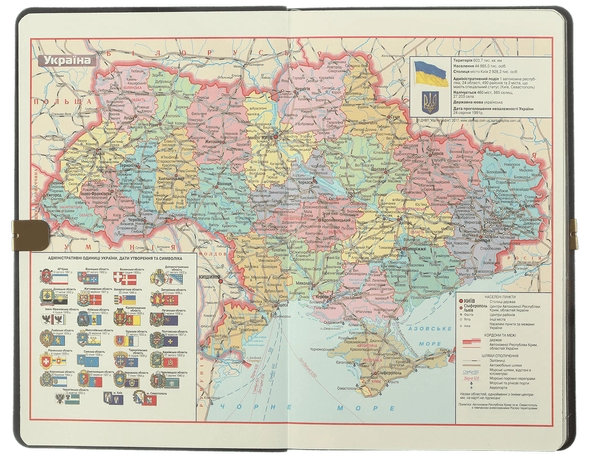Image resolution: width=595 pixels, height=462 pixels.
Task: Click the Сімферополь label on Crimea map
Action: [389, 373]
